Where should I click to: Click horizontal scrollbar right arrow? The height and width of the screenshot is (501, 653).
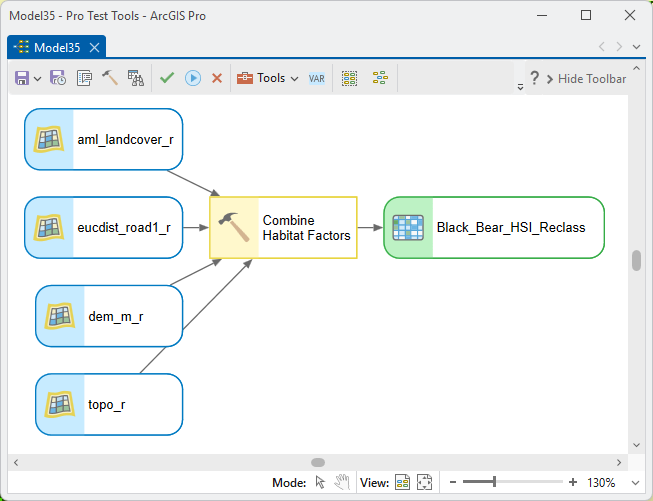click(619, 463)
